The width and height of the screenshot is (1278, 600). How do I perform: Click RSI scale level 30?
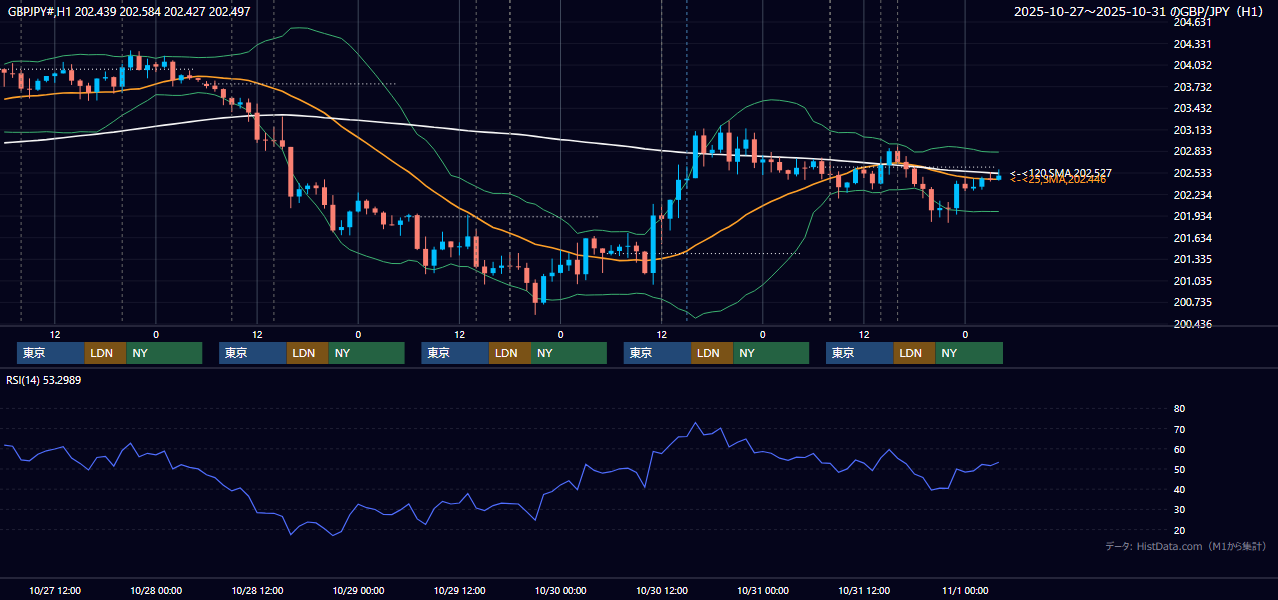coord(1179,510)
